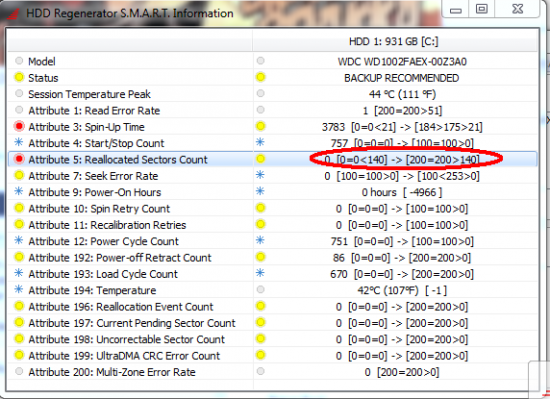The height and width of the screenshot is (399, 550).
Task: Click the WDC WD1002FAEX-00Z3A0 model value
Action: (x=402, y=62)
